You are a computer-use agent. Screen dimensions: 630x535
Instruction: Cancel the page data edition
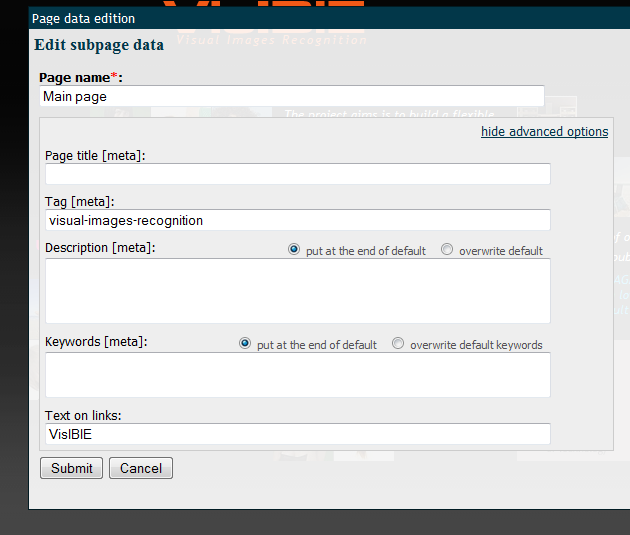point(141,468)
